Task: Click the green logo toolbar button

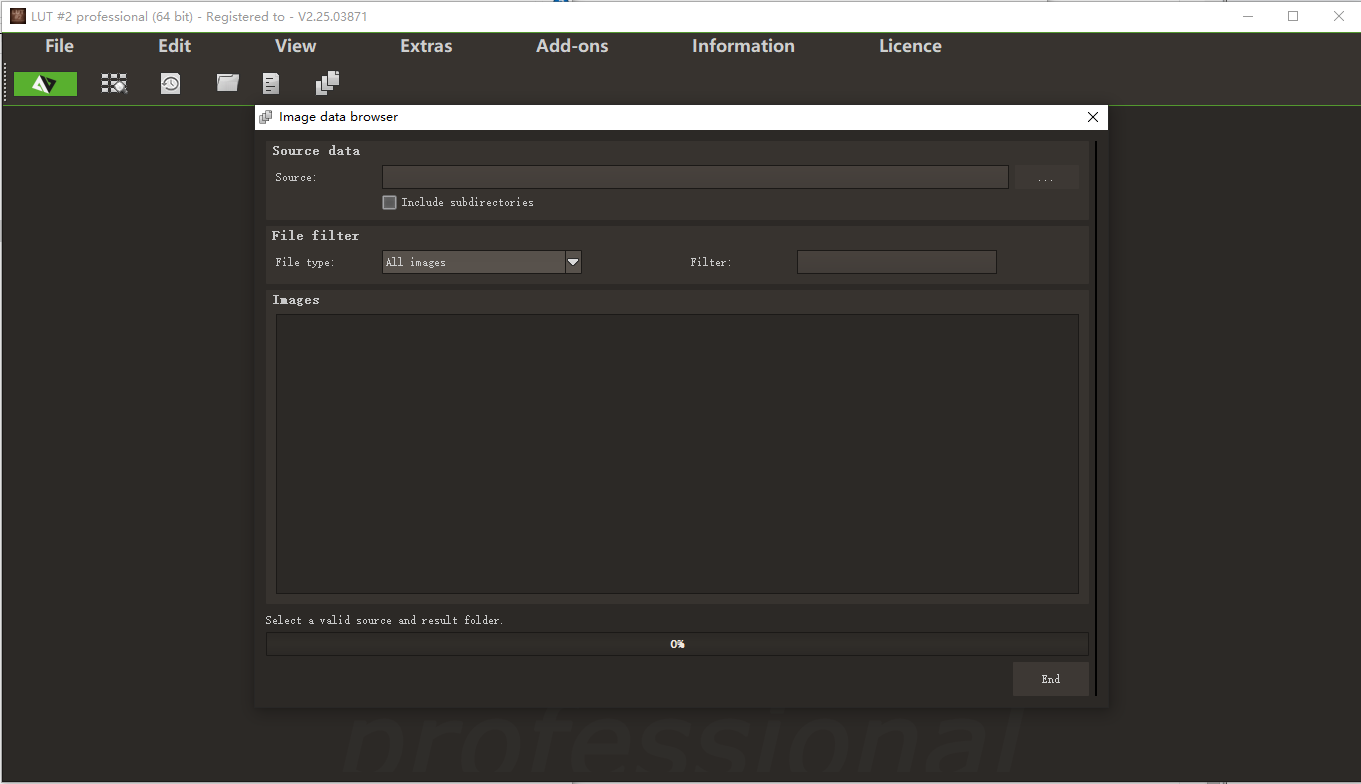Action: pyautogui.click(x=45, y=84)
